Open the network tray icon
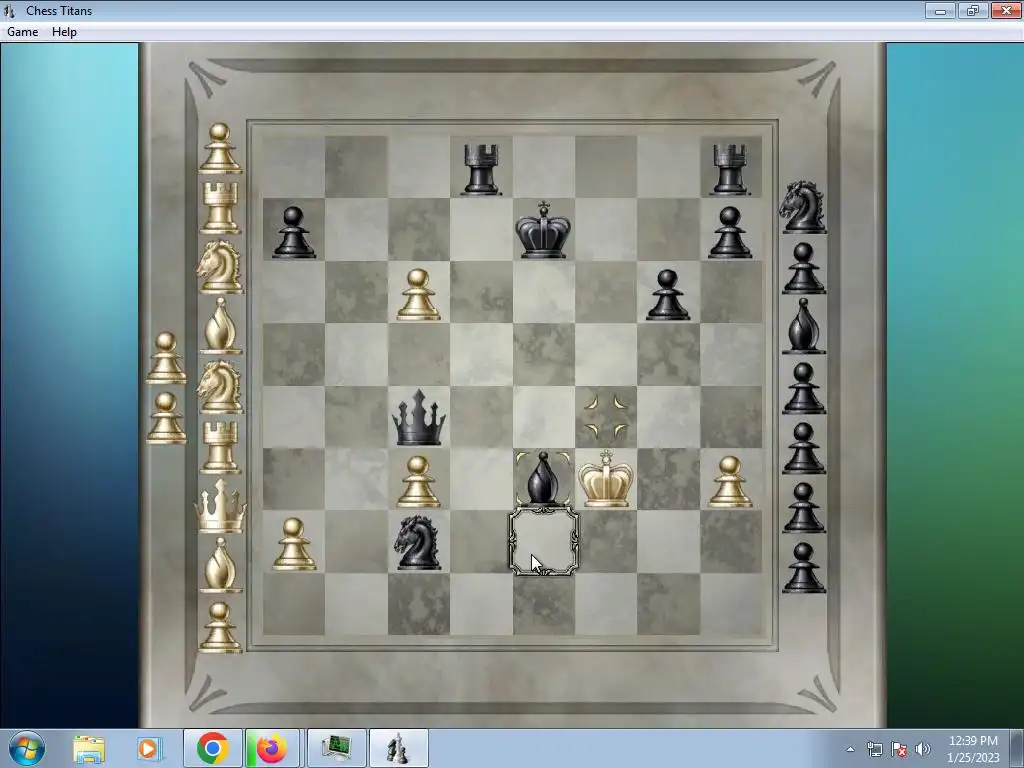Image resolution: width=1024 pixels, height=768 pixels. click(x=874, y=749)
